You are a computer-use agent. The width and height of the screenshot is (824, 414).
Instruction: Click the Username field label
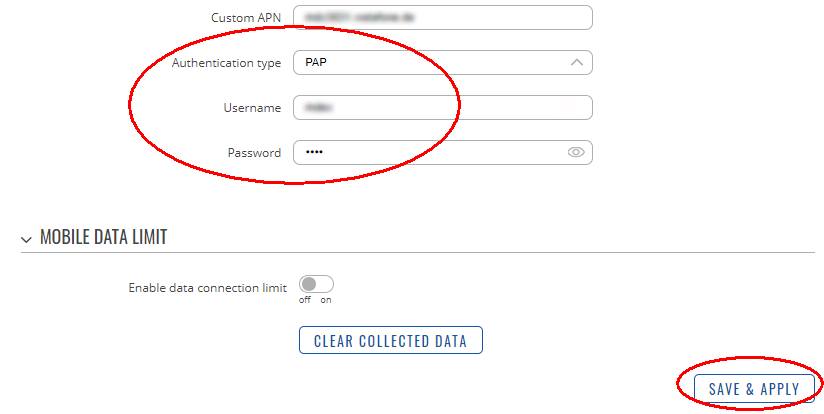(252, 108)
